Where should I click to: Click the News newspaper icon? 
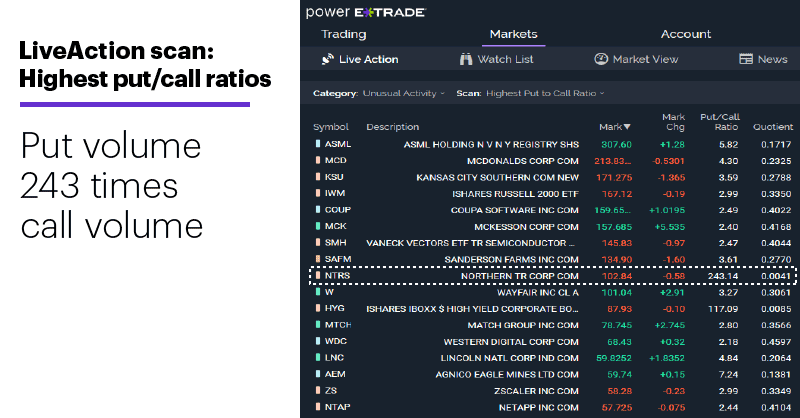pos(746,59)
